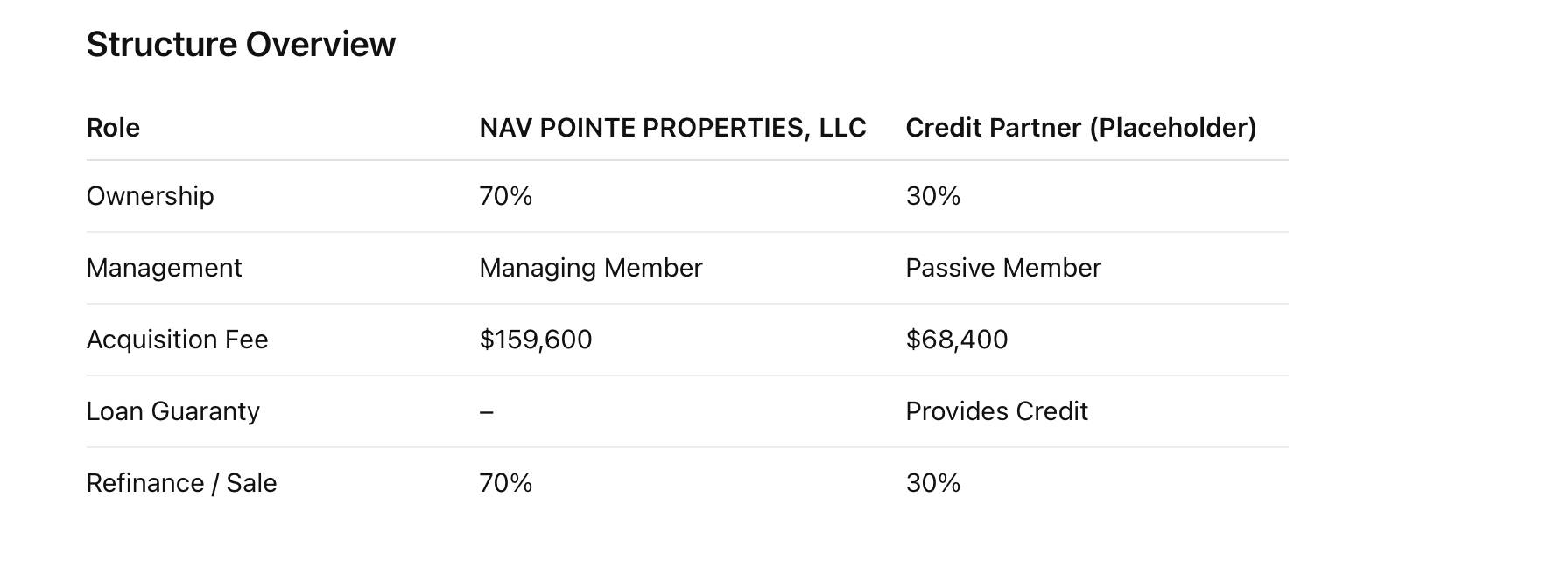This screenshot has width=1568, height=582.
Task: Click the $159,600 acquisition fee amount
Action: (536, 340)
